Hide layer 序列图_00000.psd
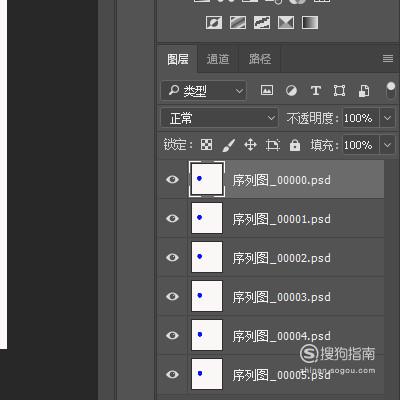This screenshot has height=400, width=400. [x=172, y=179]
